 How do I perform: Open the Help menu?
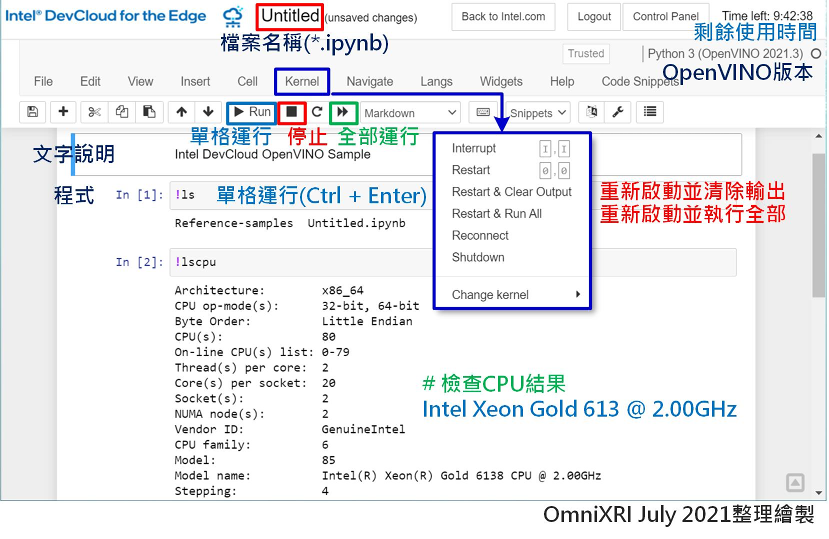(562, 81)
